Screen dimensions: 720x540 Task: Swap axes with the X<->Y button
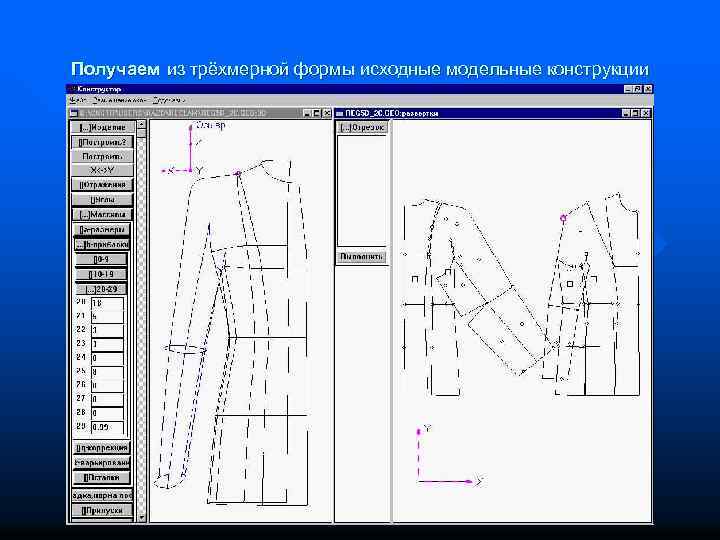point(102,170)
